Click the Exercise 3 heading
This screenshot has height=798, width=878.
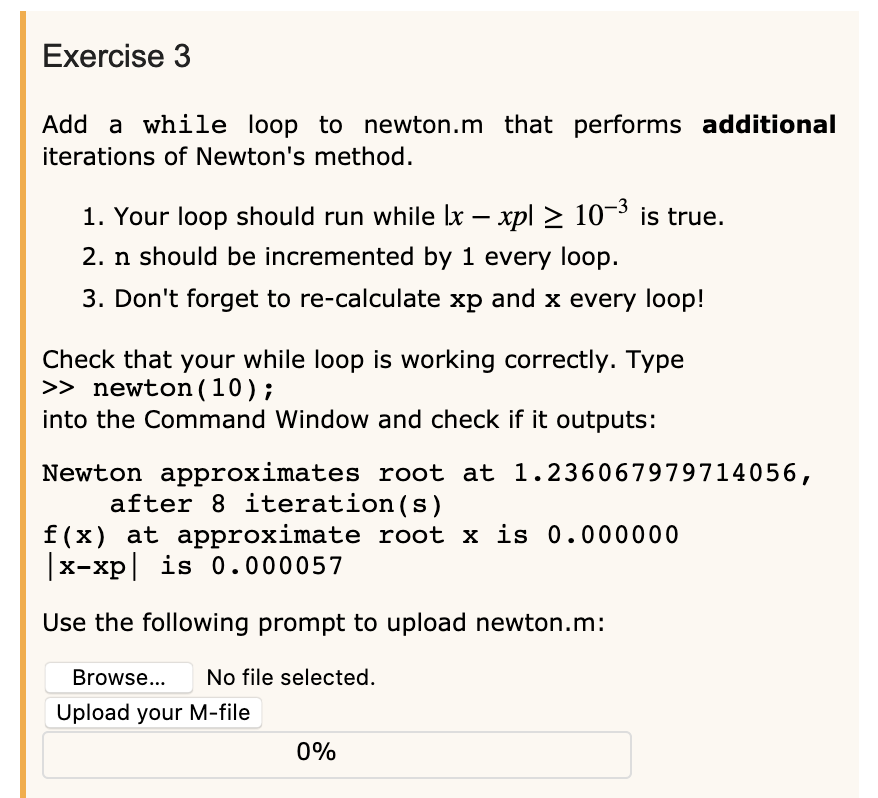click(116, 56)
